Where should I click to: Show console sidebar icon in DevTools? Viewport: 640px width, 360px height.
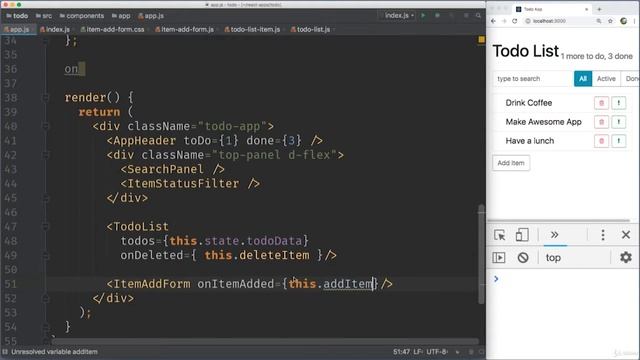pos(499,258)
